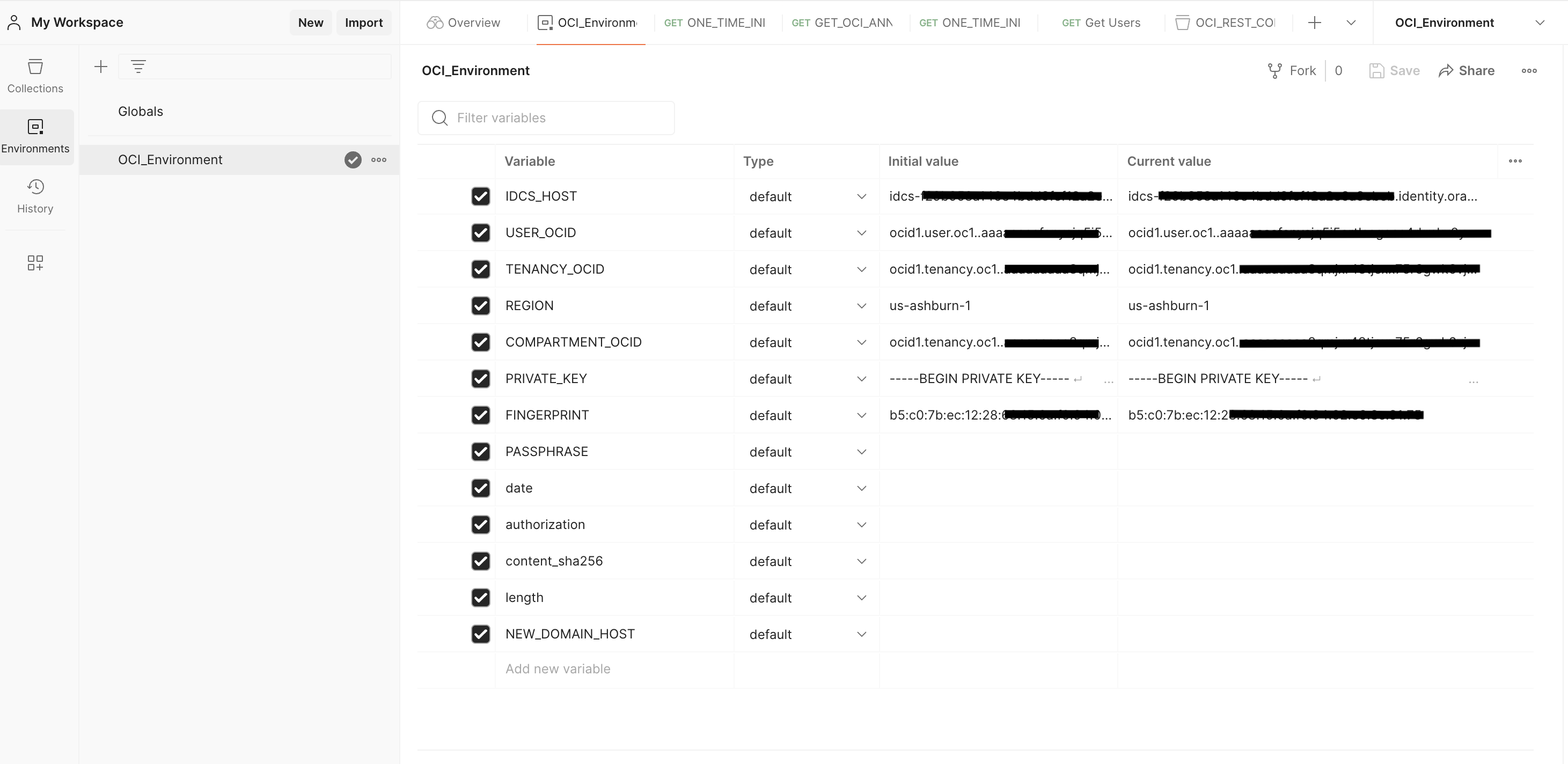Open the History sidebar panel

point(35,196)
